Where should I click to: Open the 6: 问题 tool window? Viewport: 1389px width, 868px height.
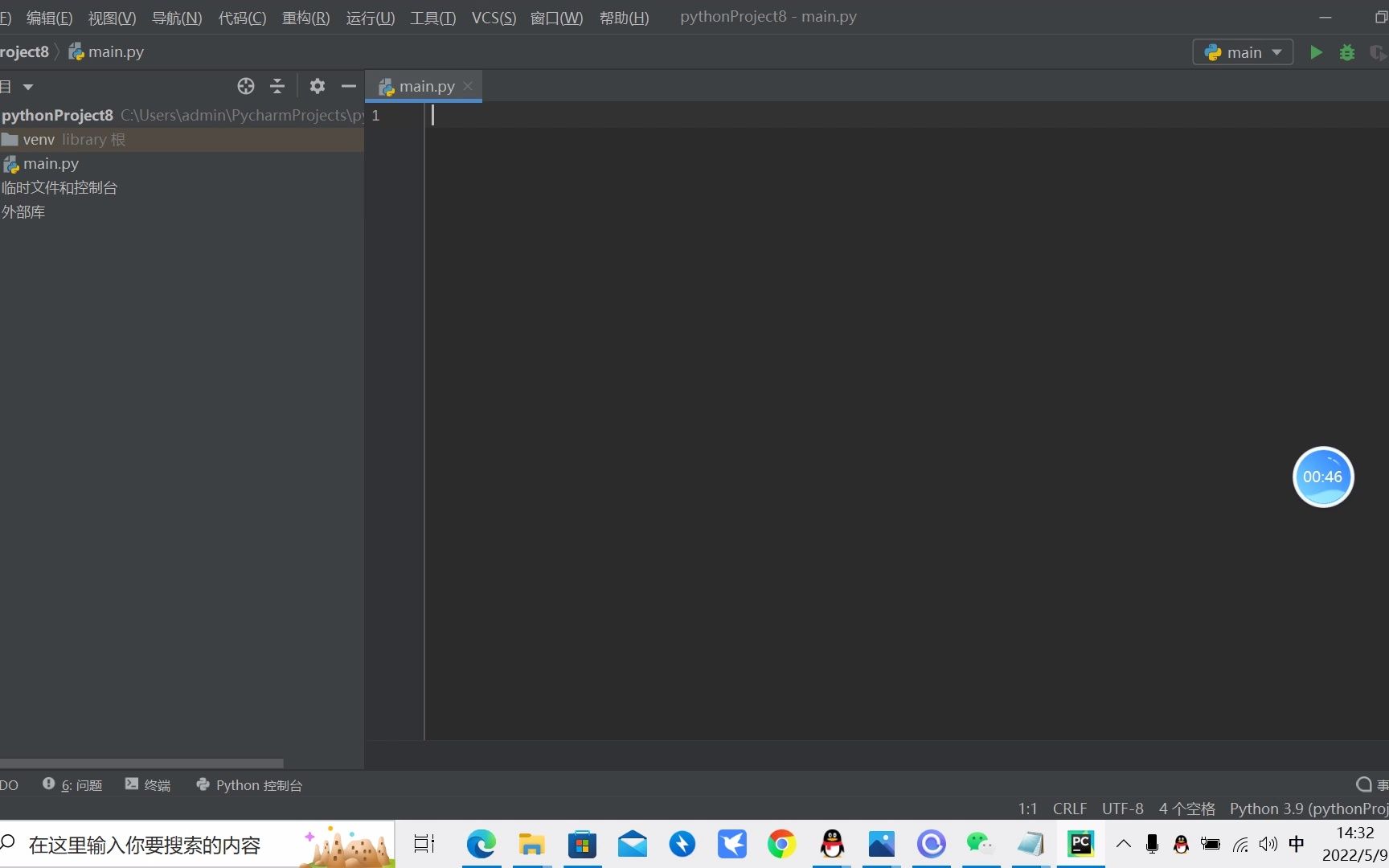click(72, 784)
